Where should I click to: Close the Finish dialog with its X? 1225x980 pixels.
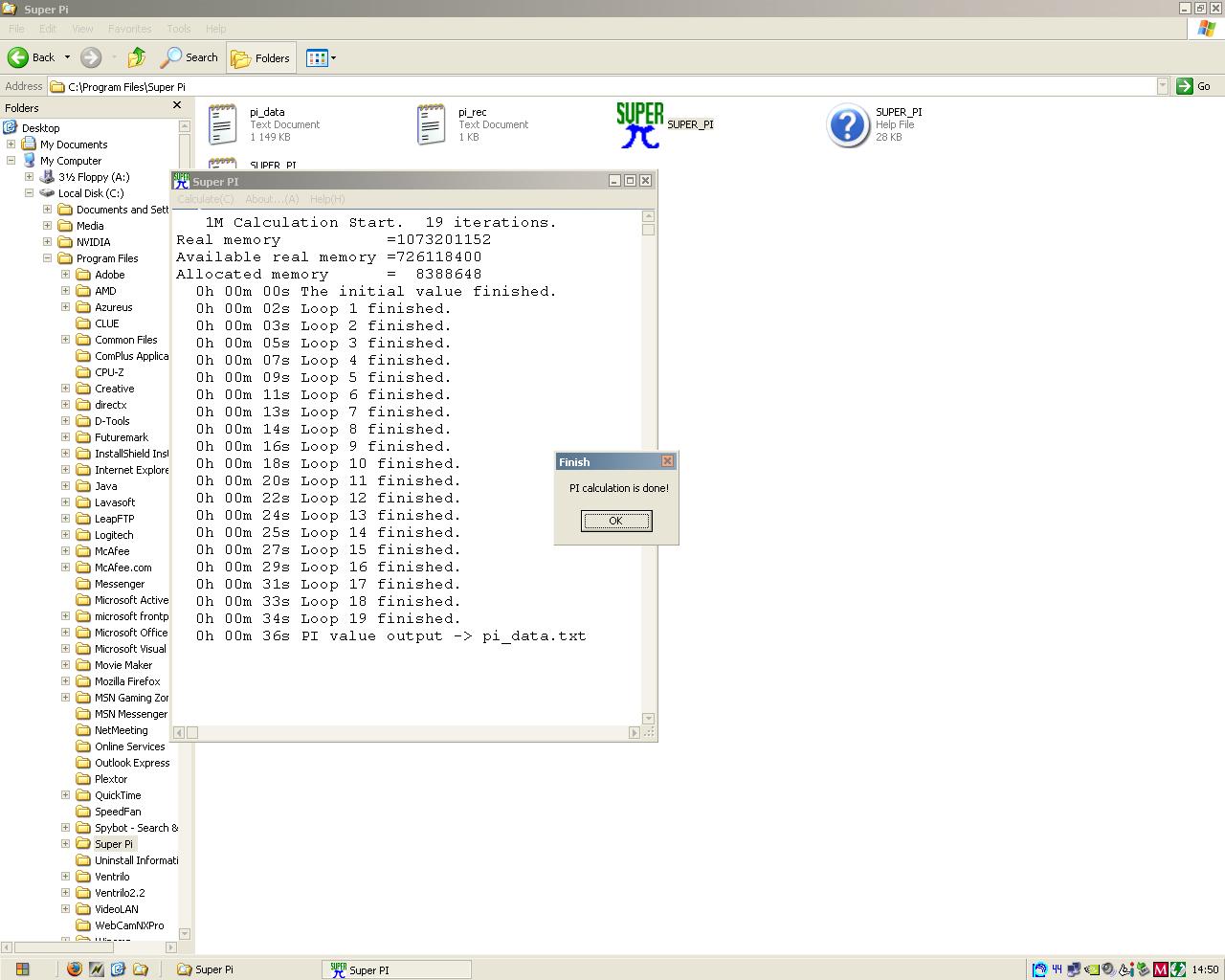pos(667,461)
